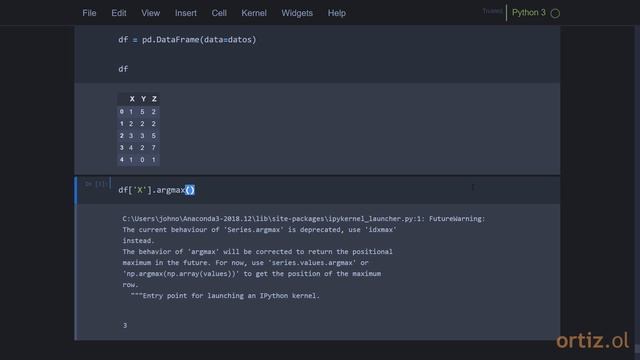Open the Insert menu
This screenshot has width=640, height=360.
[186, 13]
